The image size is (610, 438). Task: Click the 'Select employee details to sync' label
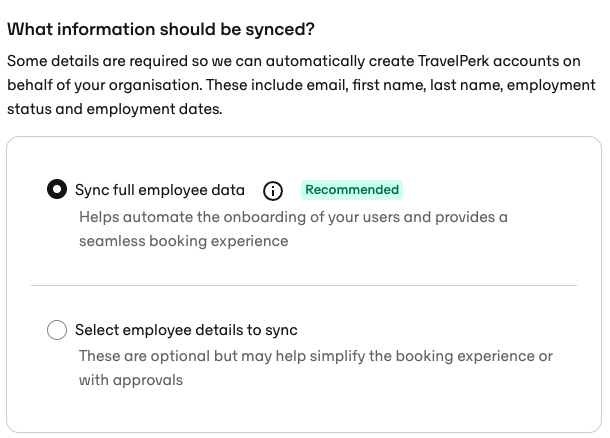(186, 330)
